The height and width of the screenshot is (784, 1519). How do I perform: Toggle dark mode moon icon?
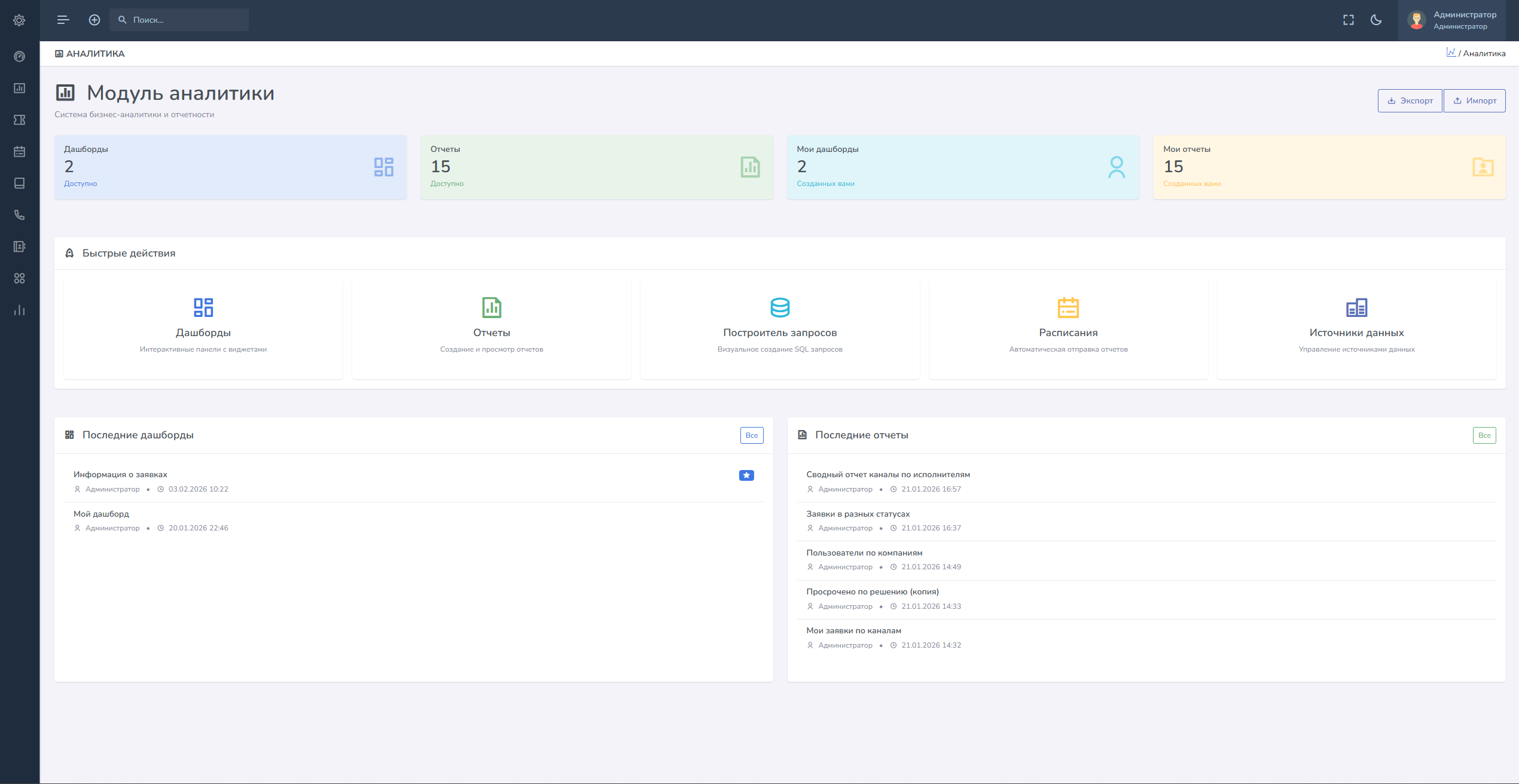click(x=1376, y=20)
